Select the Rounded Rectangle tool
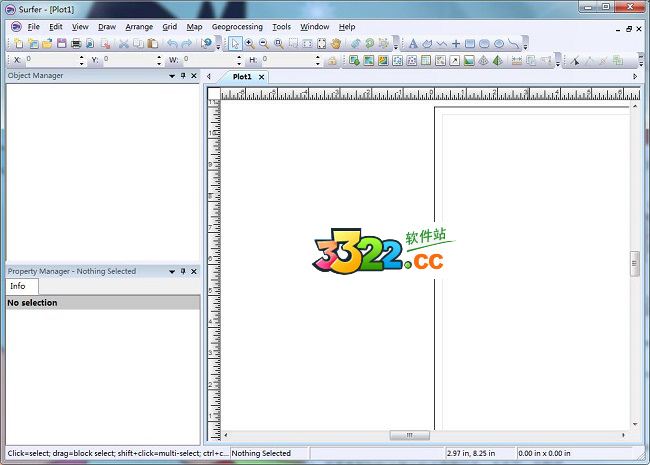 pyautogui.click(x=484, y=43)
